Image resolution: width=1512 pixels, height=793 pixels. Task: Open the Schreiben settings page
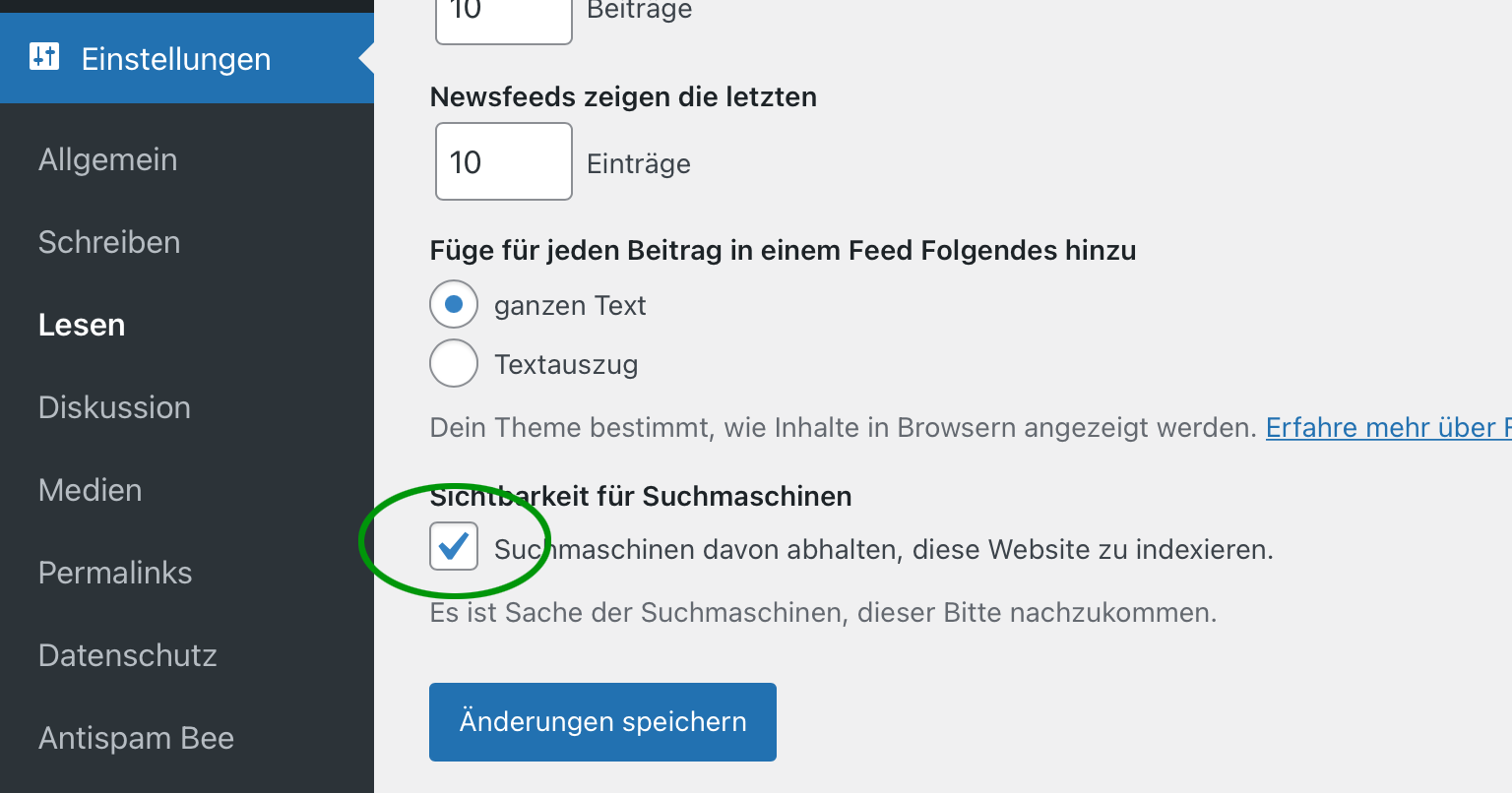[109, 242]
